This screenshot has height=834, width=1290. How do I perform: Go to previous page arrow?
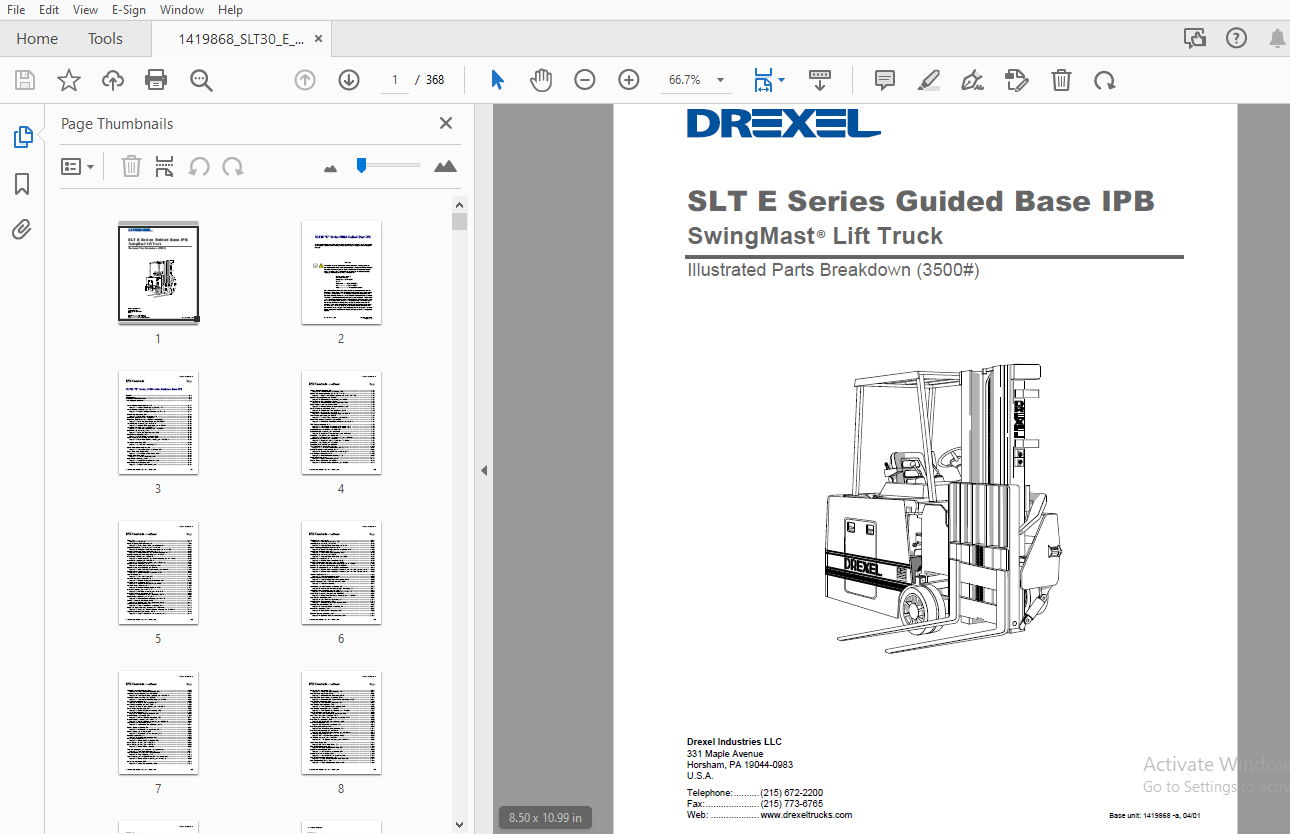(305, 80)
